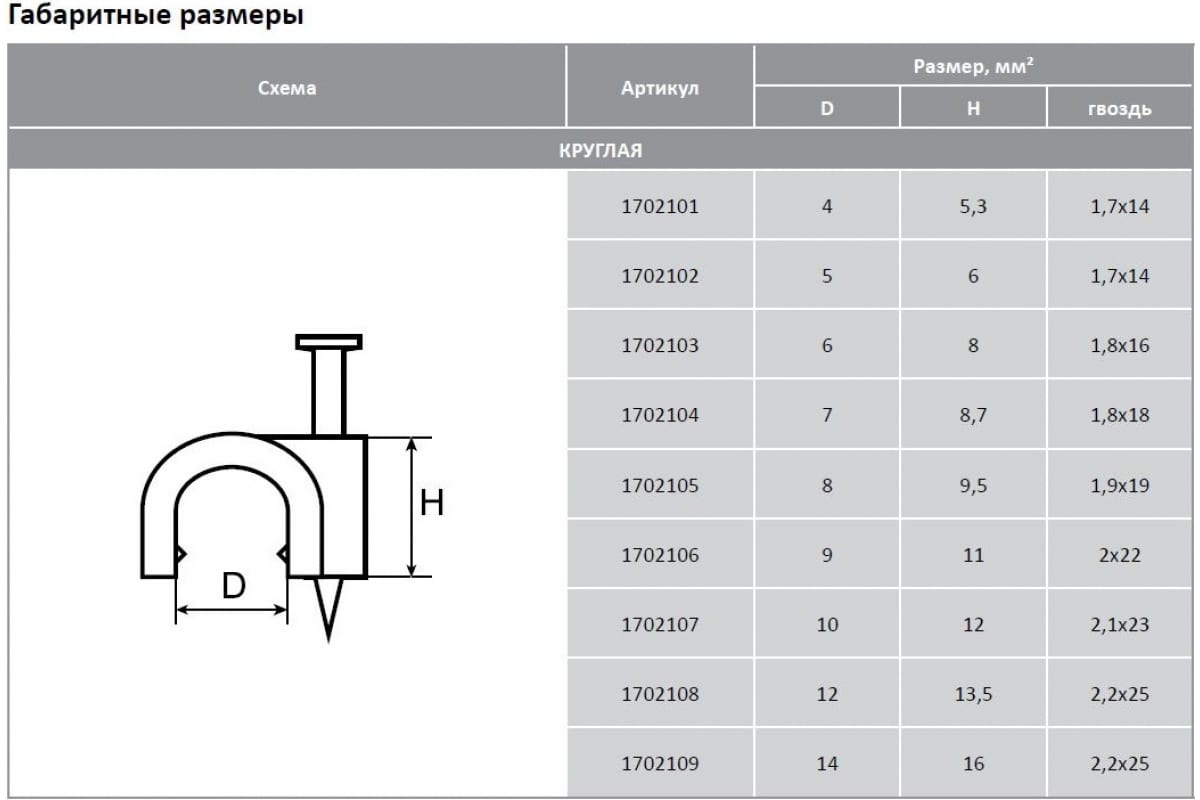Click nail size 2,1x23 cell
1200x800 pixels.
(x=1119, y=625)
